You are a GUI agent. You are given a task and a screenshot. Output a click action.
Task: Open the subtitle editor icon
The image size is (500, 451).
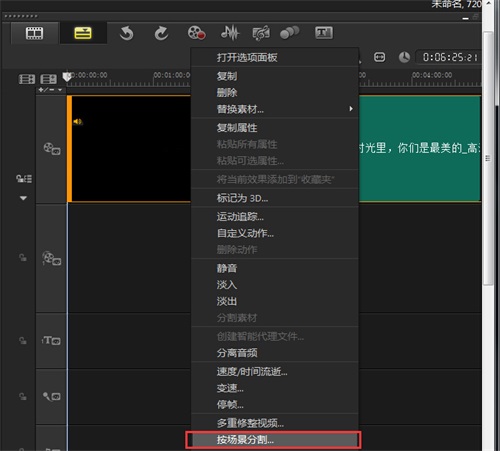(x=324, y=33)
